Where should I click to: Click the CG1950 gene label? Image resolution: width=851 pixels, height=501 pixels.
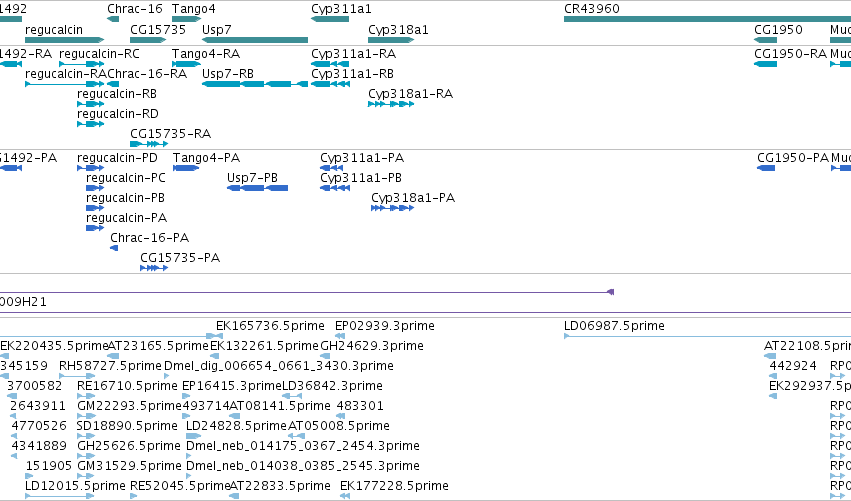(x=778, y=30)
